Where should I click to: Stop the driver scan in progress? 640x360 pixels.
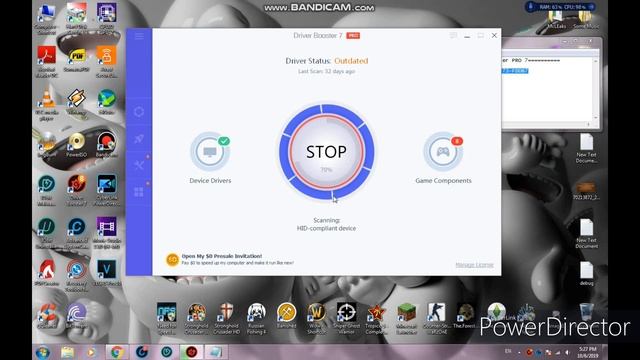pyautogui.click(x=327, y=152)
